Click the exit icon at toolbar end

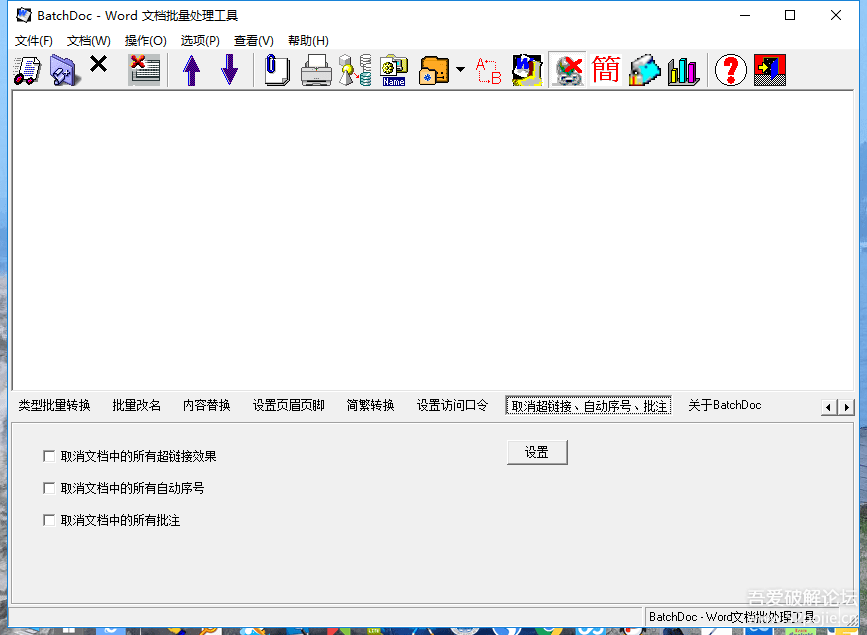(x=770, y=70)
